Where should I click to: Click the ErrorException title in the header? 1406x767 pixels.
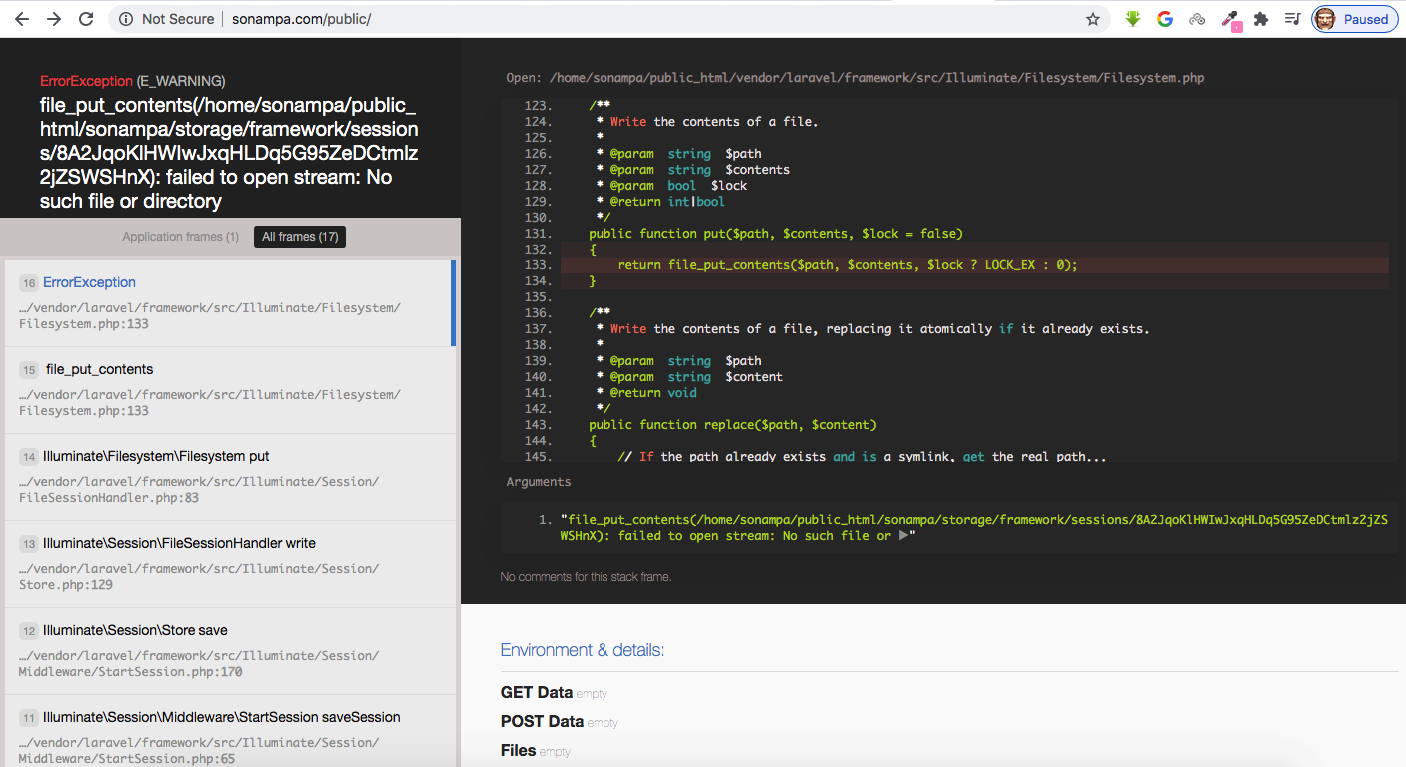[x=86, y=81]
